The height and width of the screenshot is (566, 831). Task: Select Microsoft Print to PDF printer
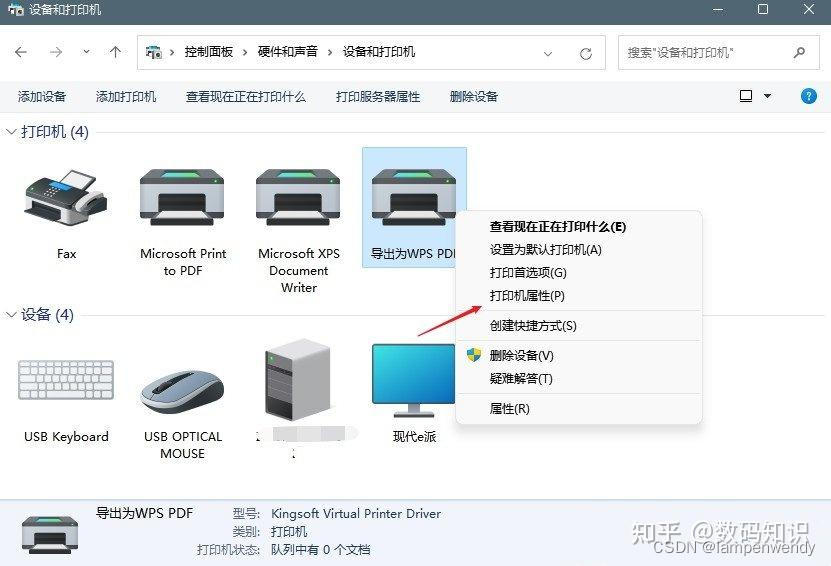(182, 197)
